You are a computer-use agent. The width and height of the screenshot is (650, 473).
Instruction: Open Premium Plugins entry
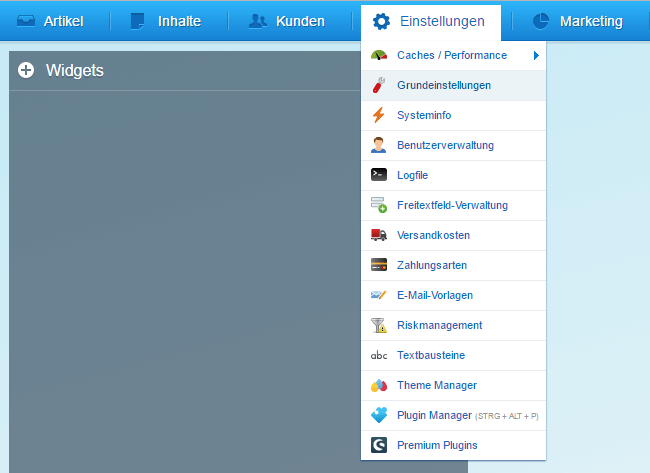[x=454, y=445]
